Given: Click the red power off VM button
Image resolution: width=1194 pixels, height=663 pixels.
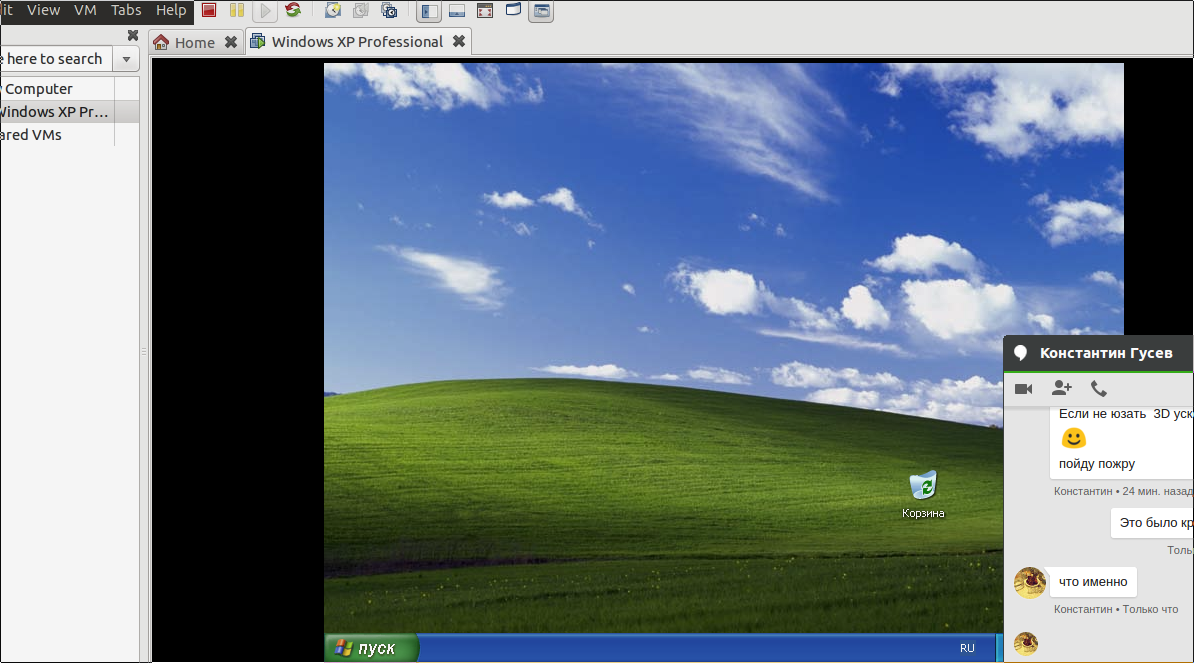Looking at the screenshot, I should [209, 11].
